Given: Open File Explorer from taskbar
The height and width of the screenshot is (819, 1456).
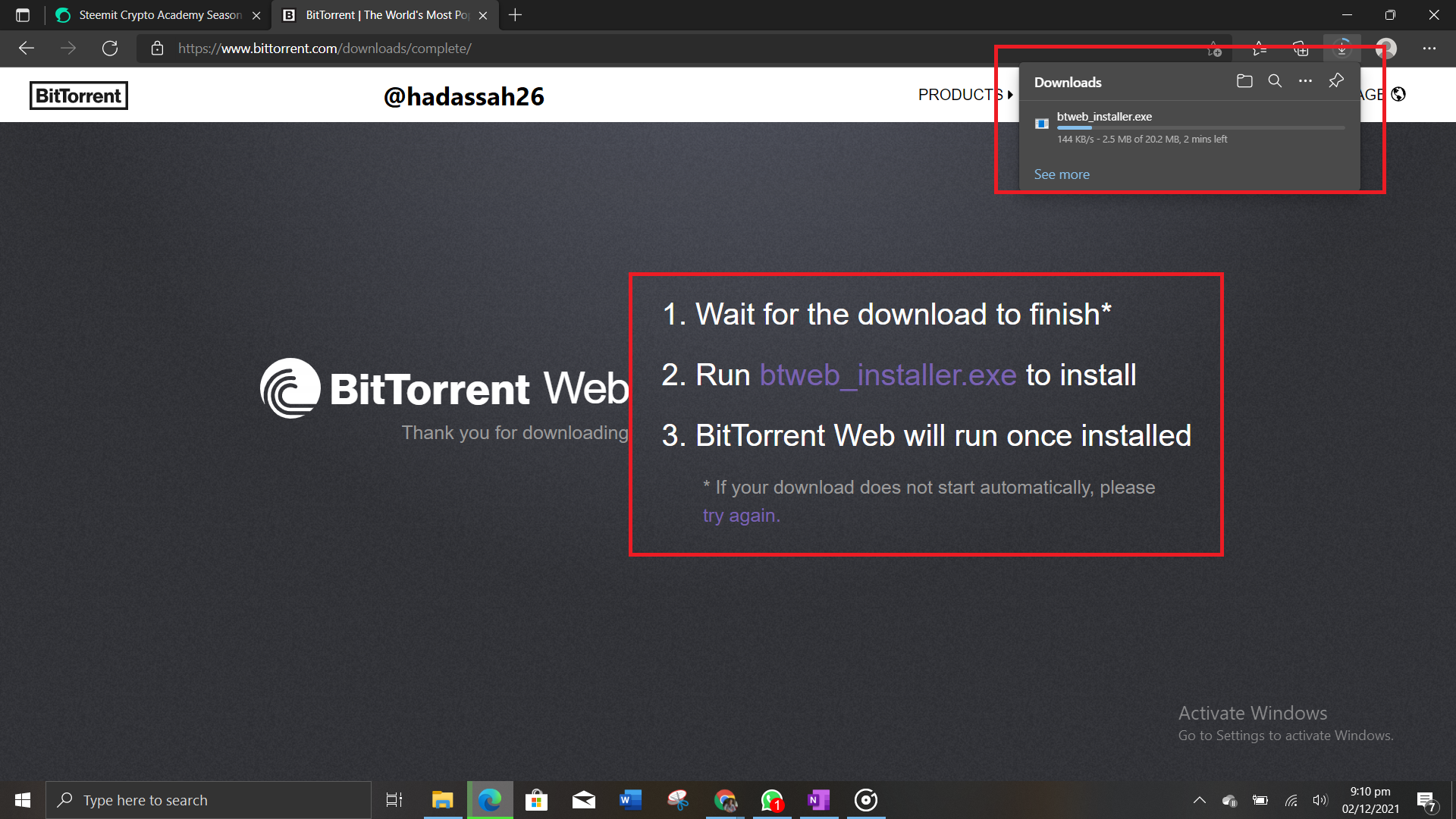Looking at the screenshot, I should pos(442,800).
